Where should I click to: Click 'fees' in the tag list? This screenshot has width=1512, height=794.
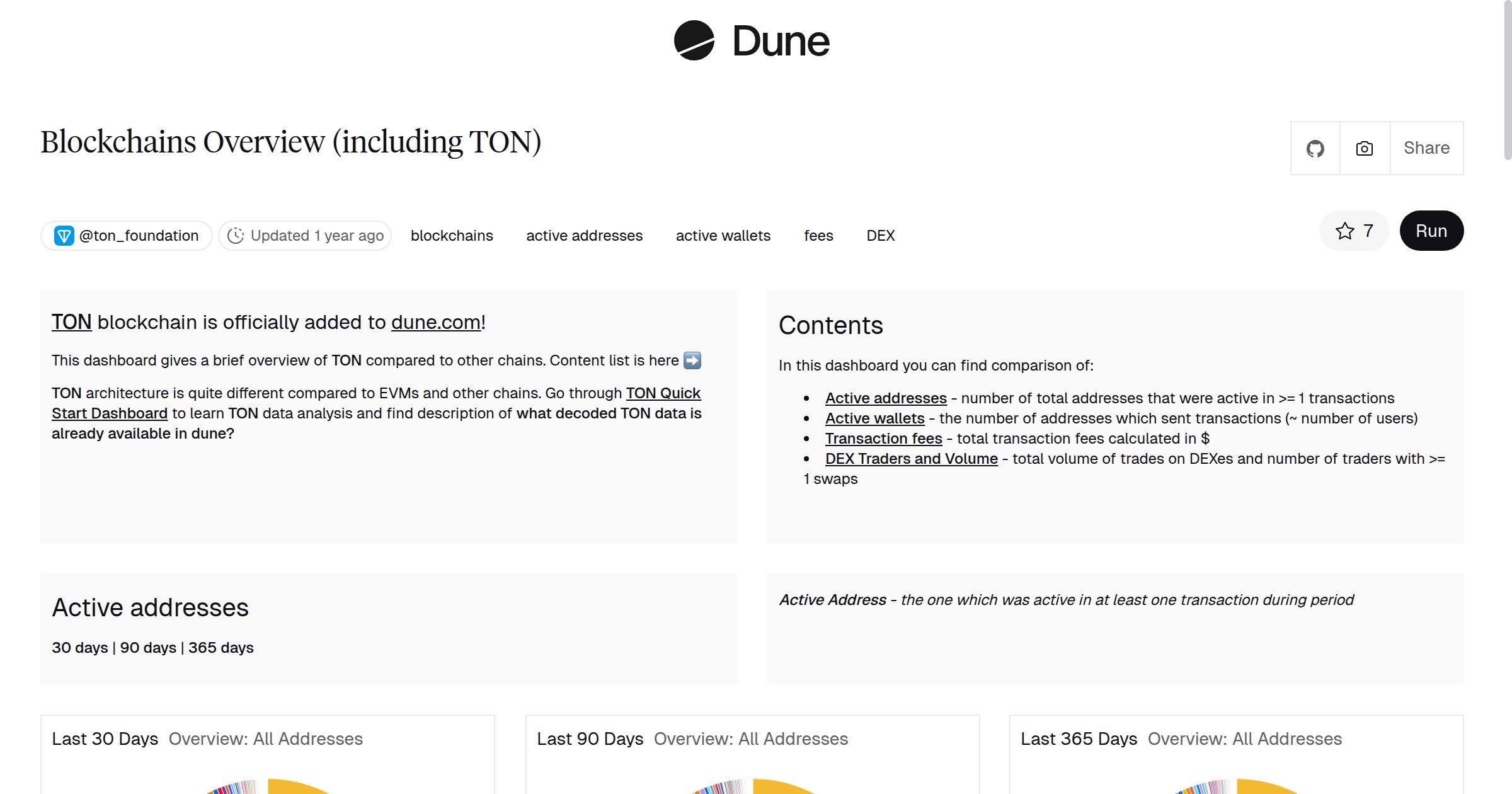818,235
